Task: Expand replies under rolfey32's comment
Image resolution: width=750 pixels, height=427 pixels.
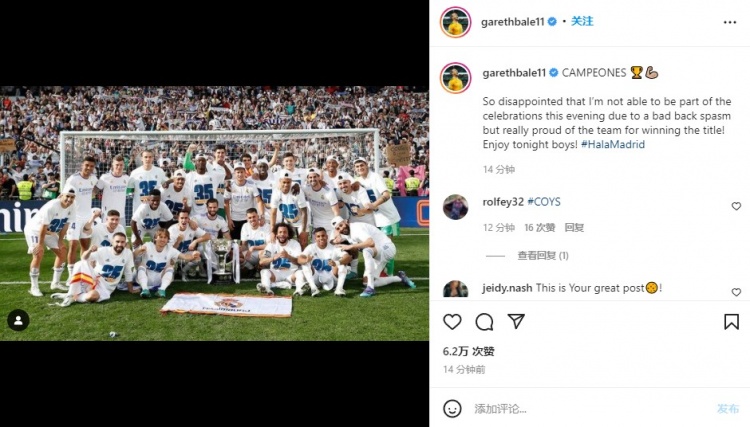Action: (543, 256)
